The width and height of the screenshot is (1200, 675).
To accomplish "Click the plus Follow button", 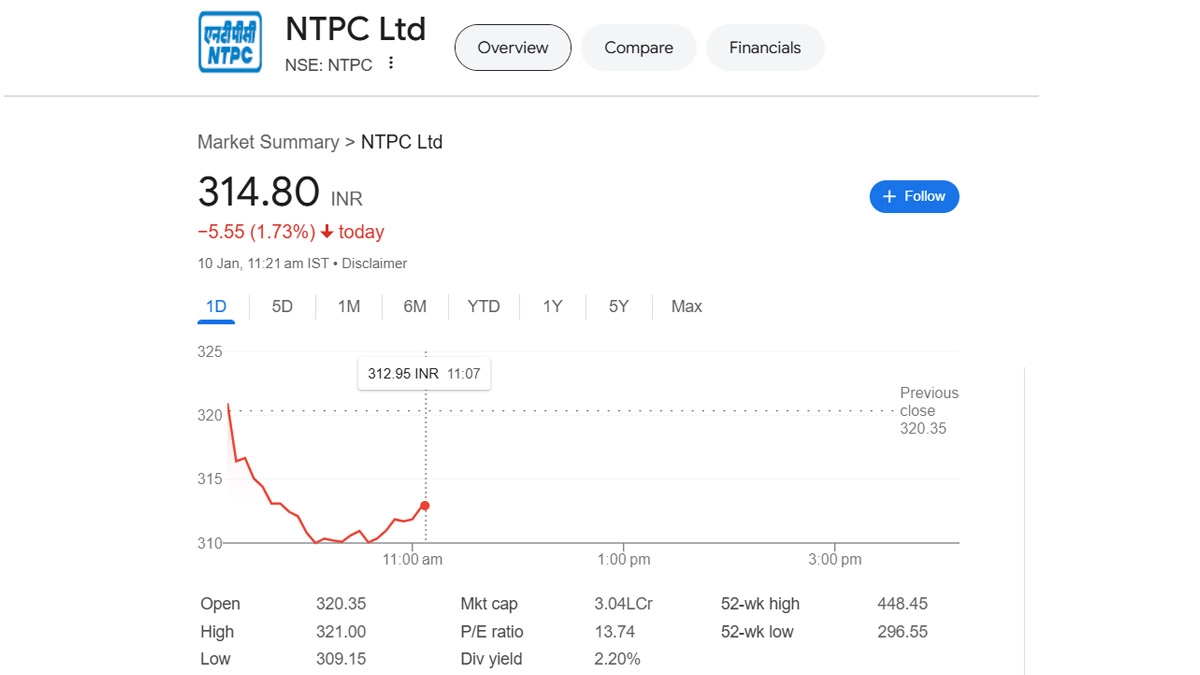I will [x=914, y=197].
